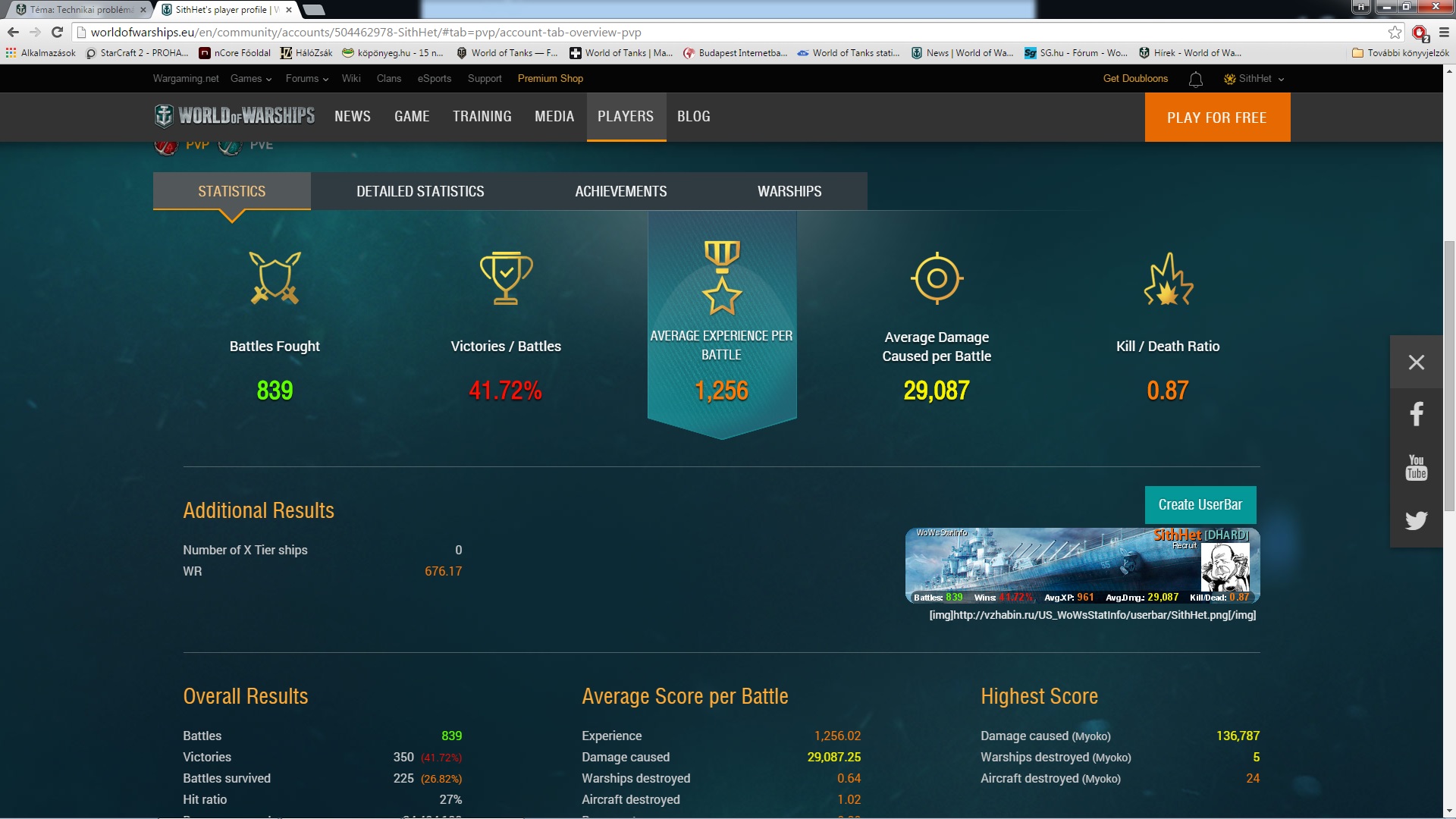This screenshot has width=1456, height=819.
Task: Open the Chrome hamburger menu
Action: pos(1444,32)
